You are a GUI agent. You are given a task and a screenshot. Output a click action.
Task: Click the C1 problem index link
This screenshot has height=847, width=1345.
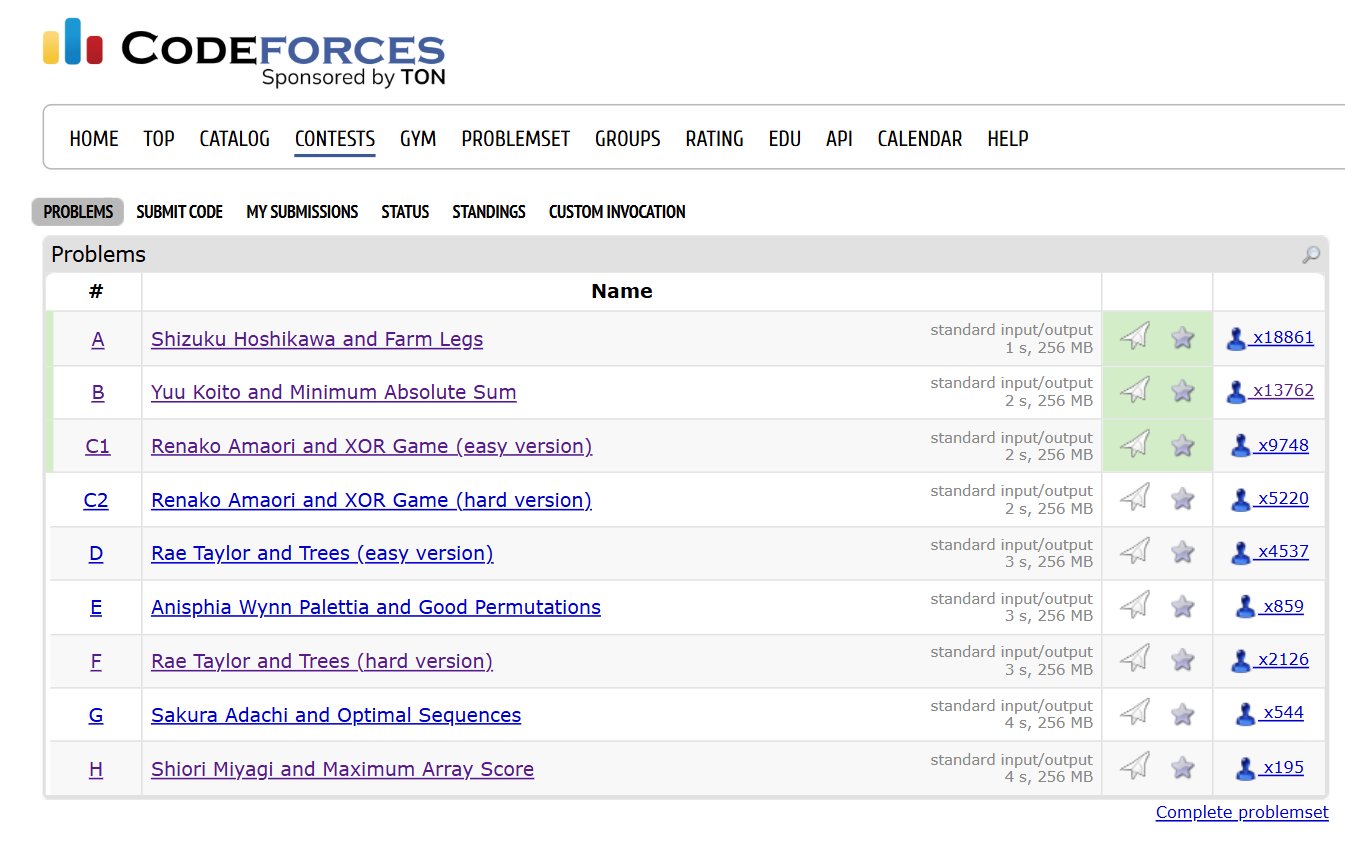(97, 446)
